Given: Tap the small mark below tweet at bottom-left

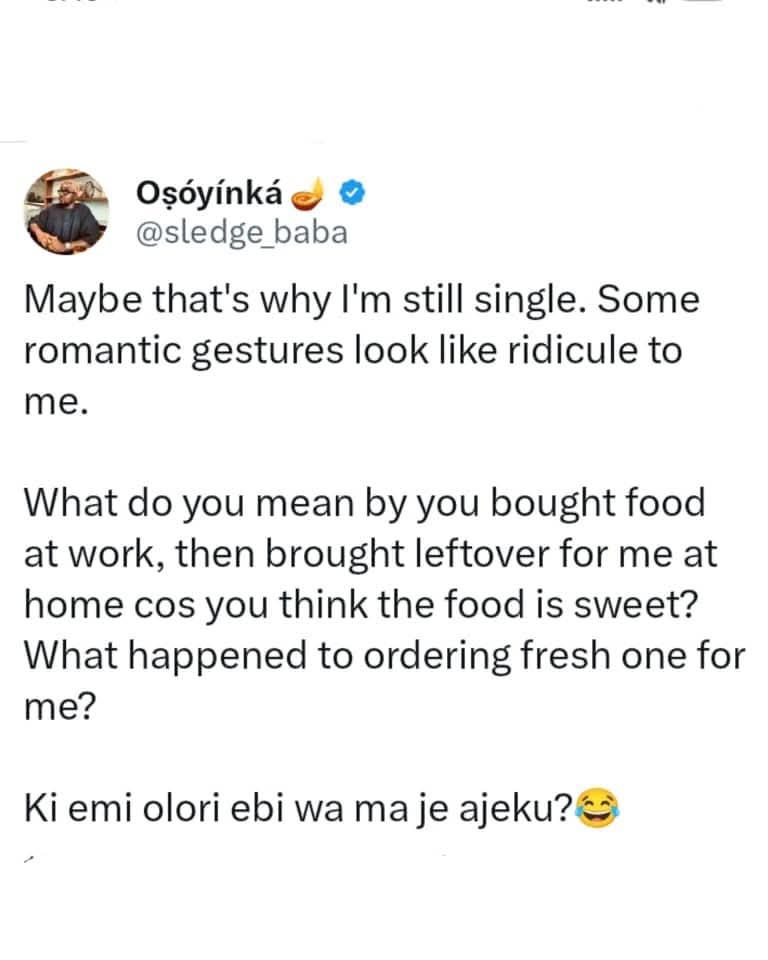Looking at the screenshot, I should point(31,857).
